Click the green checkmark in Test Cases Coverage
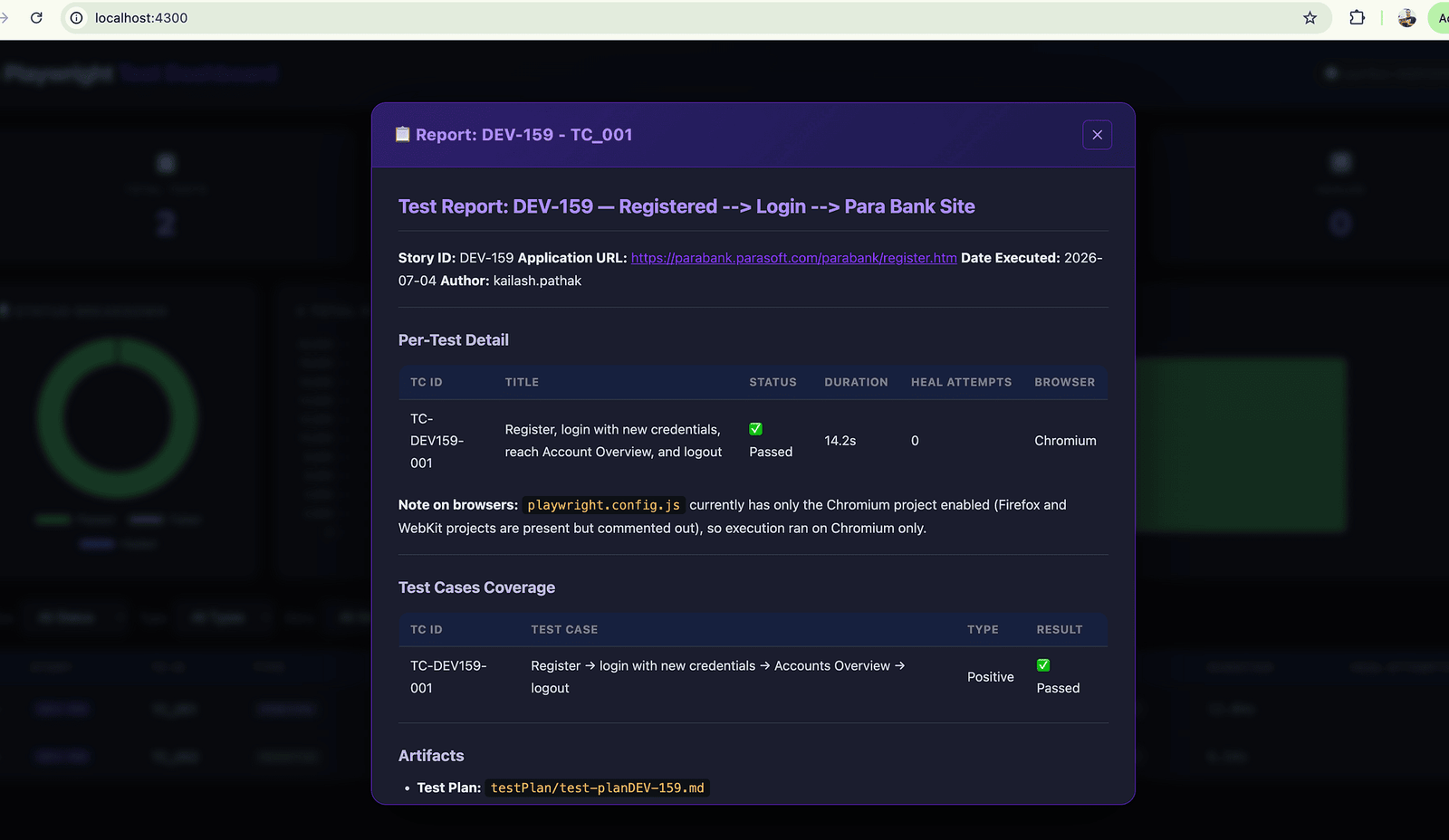The width and height of the screenshot is (1449, 840). point(1043,665)
